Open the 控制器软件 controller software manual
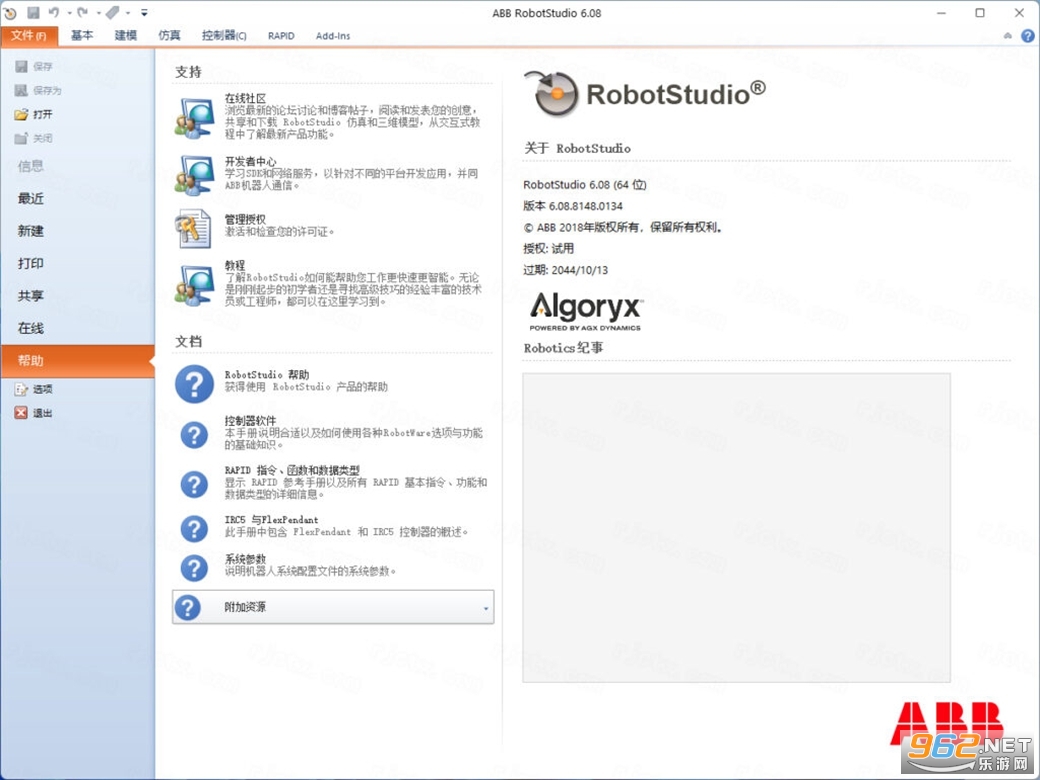The width and height of the screenshot is (1040, 780). click(x=250, y=421)
